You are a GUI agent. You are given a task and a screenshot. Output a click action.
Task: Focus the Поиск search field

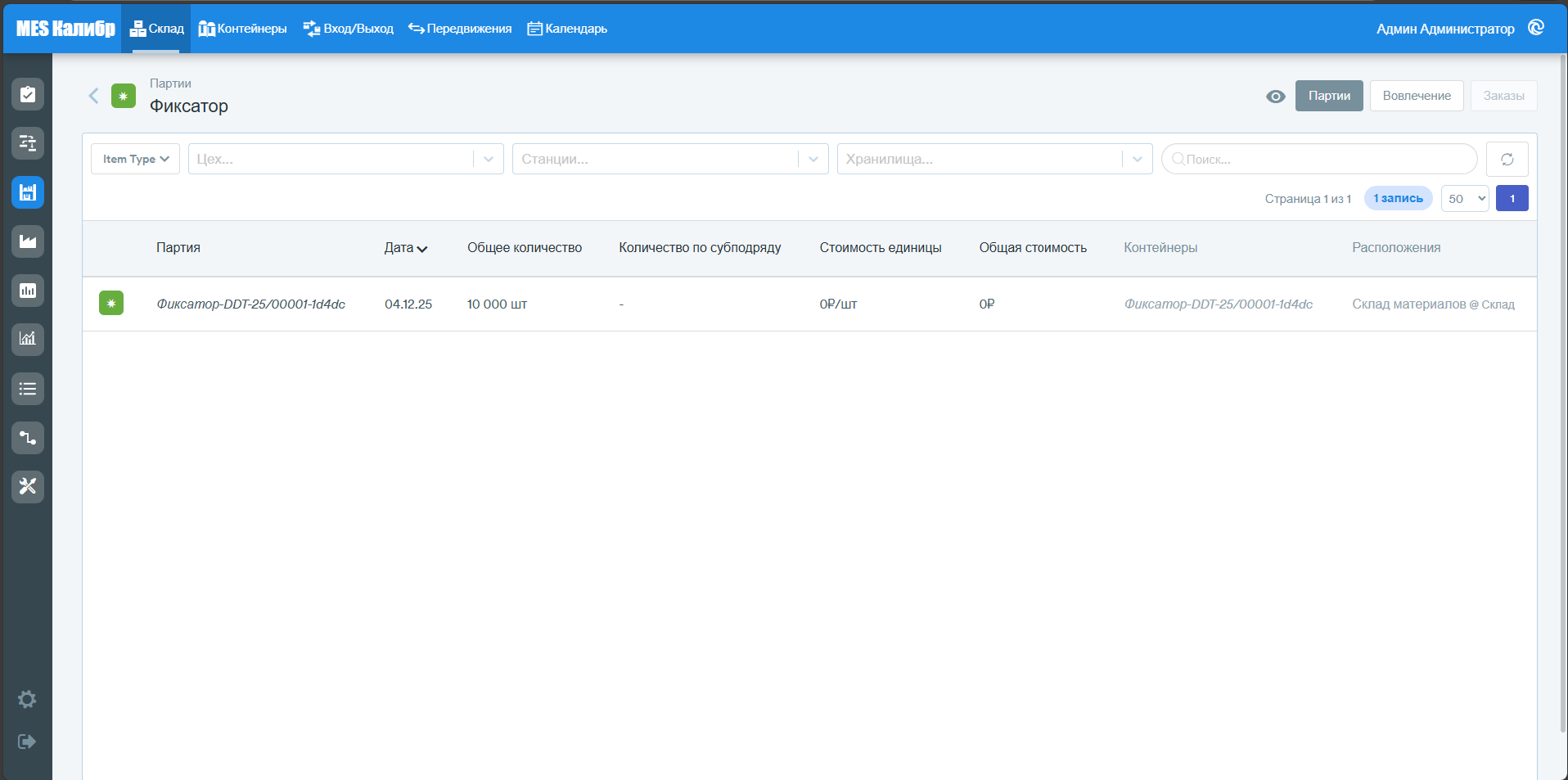(1319, 159)
